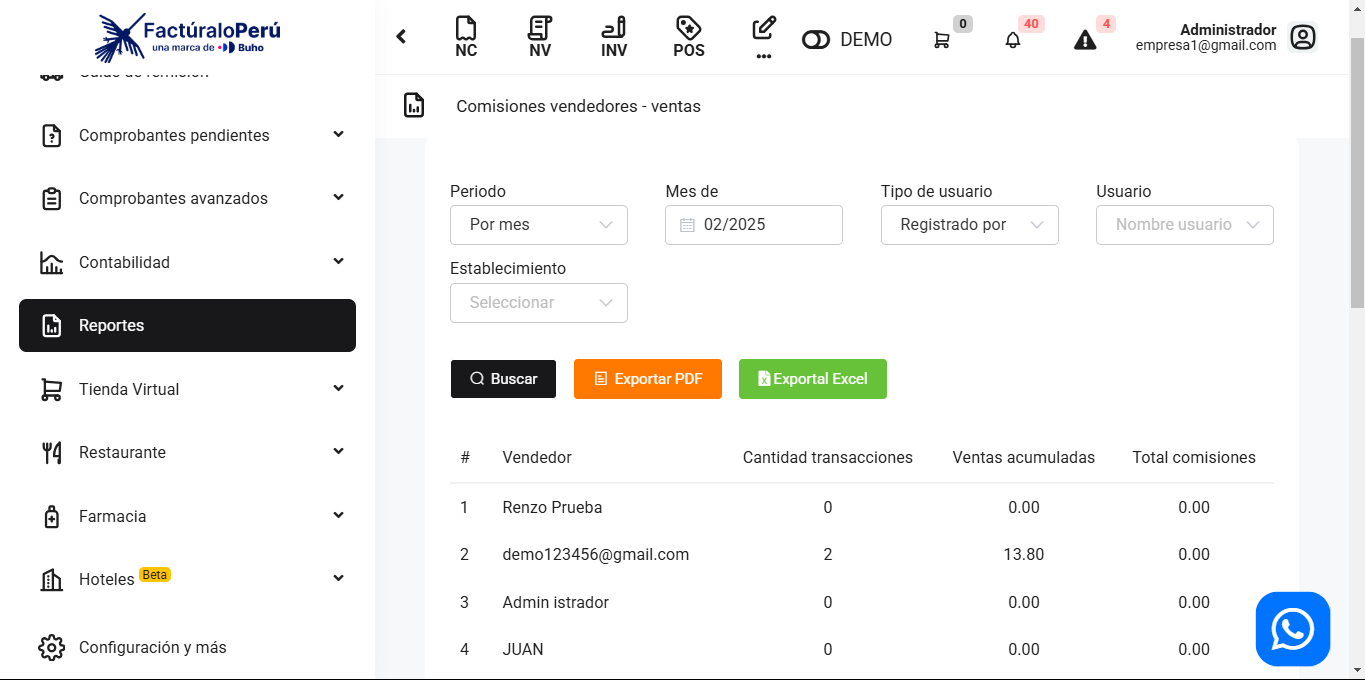The image size is (1365, 680).
Task: Open the Establecimiento dropdown
Action: pyautogui.click(x=539, y=303)
